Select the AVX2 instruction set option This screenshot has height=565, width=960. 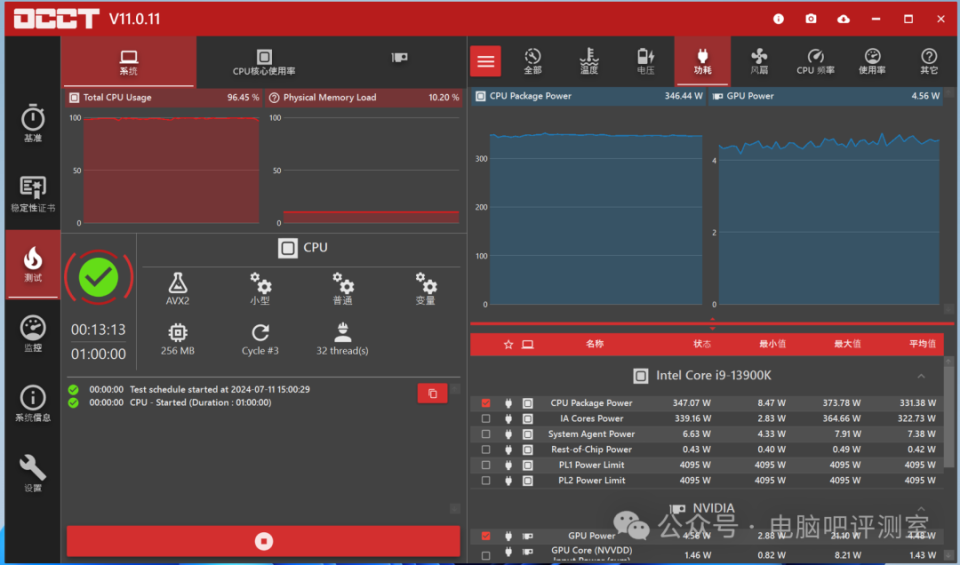click(178, 289)
